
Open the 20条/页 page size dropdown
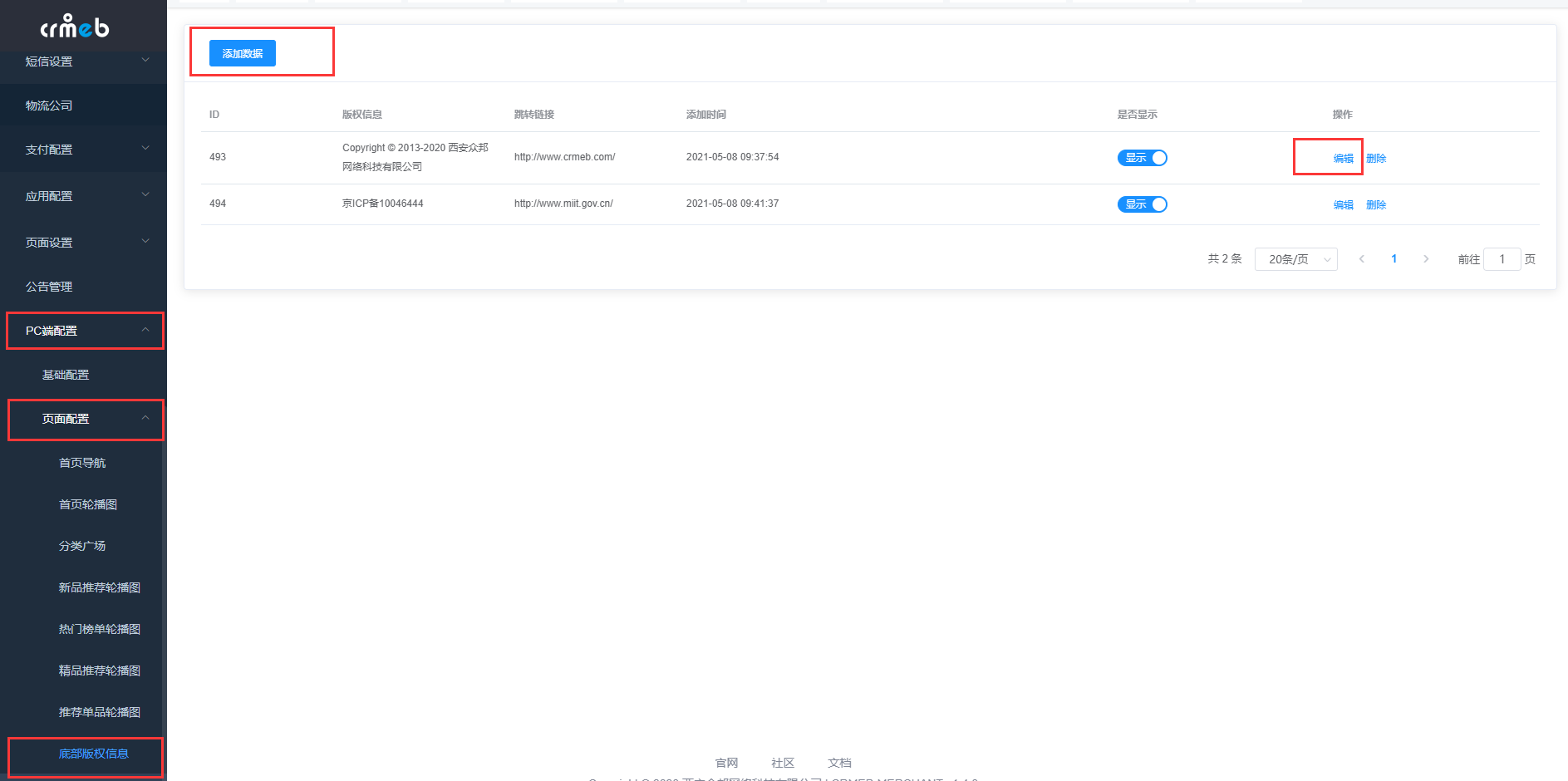tap(1295, 259)
